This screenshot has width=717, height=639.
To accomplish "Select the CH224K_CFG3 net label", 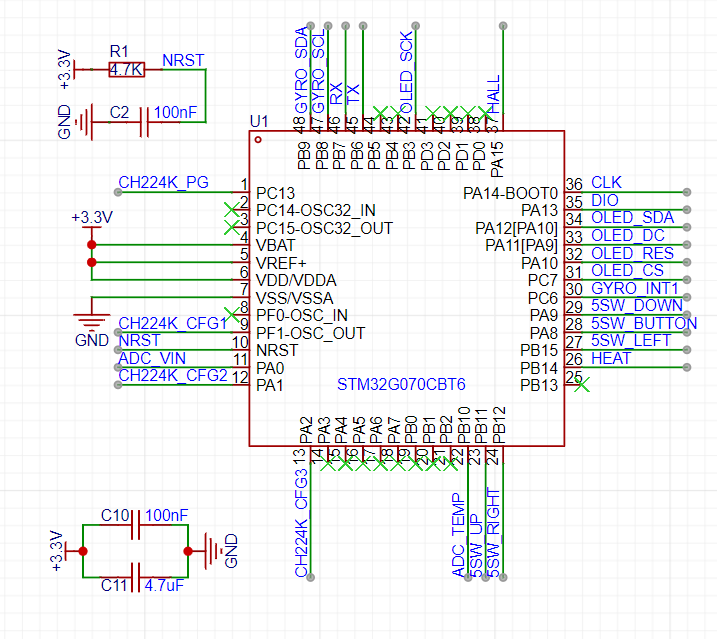I will [301, 524].
